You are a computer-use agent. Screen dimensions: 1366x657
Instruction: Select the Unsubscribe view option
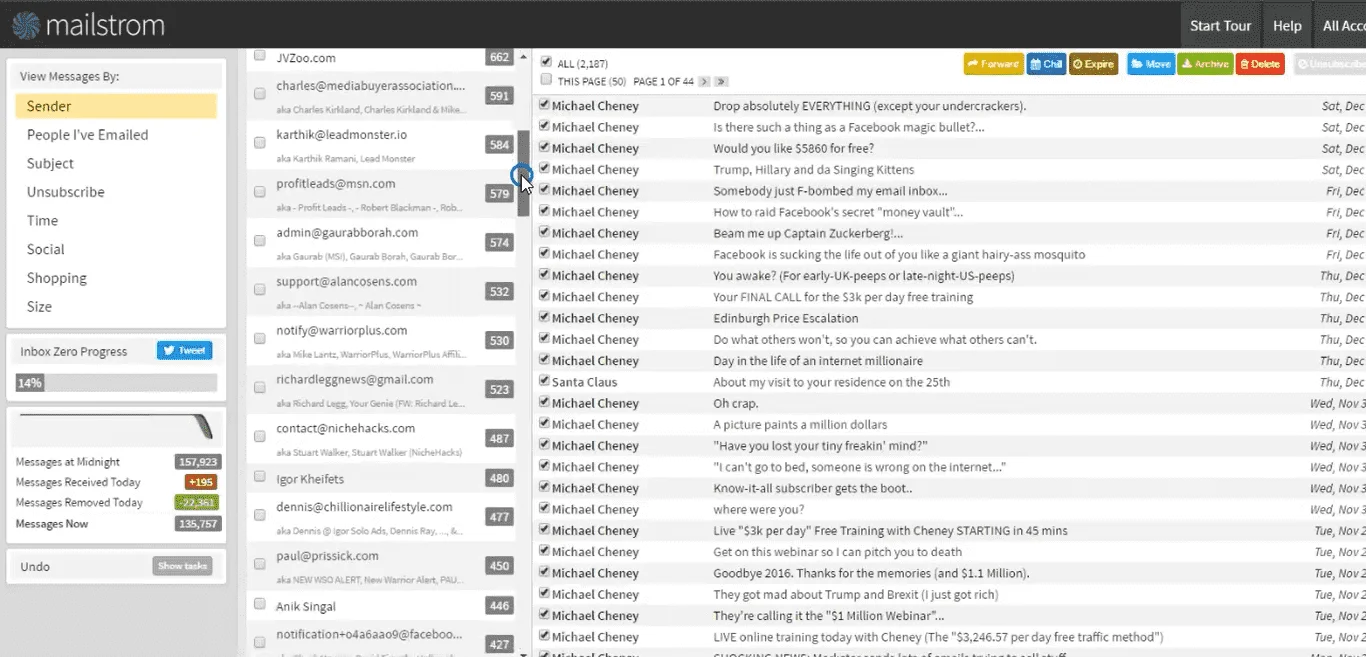coord(66,192)
